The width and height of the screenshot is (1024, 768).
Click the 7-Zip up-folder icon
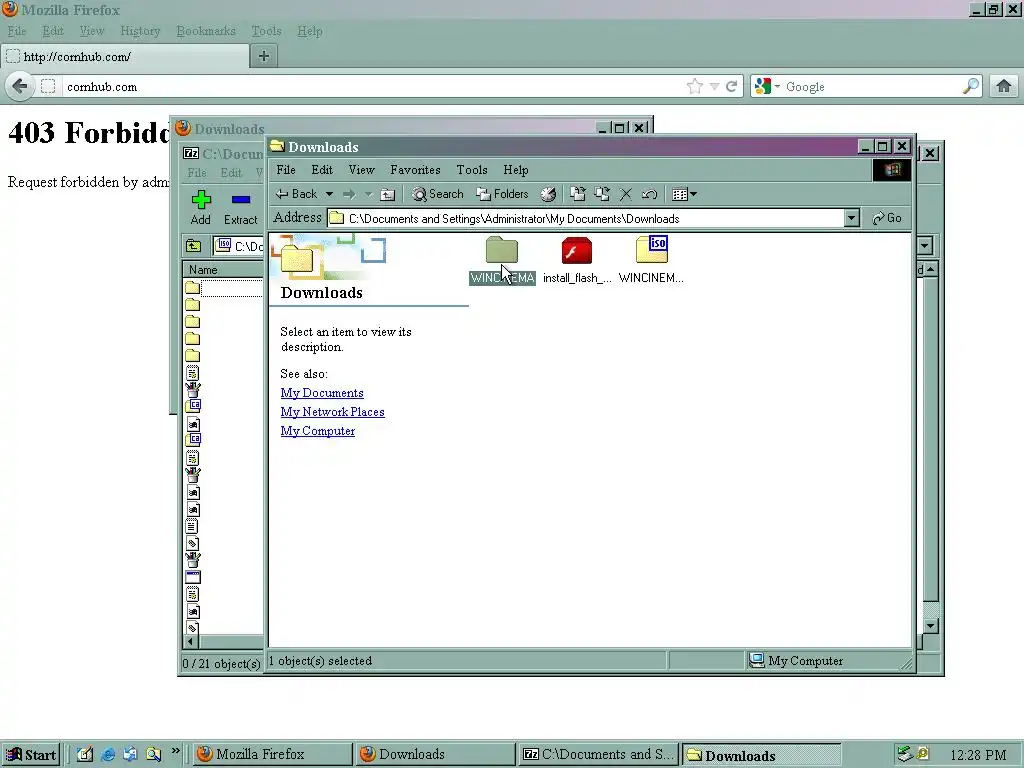[193, 246]
